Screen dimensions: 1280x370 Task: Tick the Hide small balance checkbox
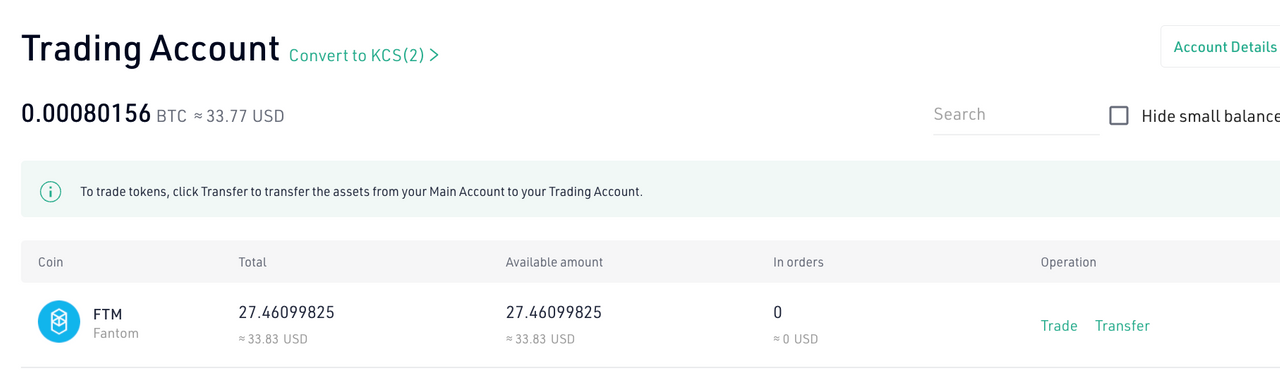tap(1119, 116)
